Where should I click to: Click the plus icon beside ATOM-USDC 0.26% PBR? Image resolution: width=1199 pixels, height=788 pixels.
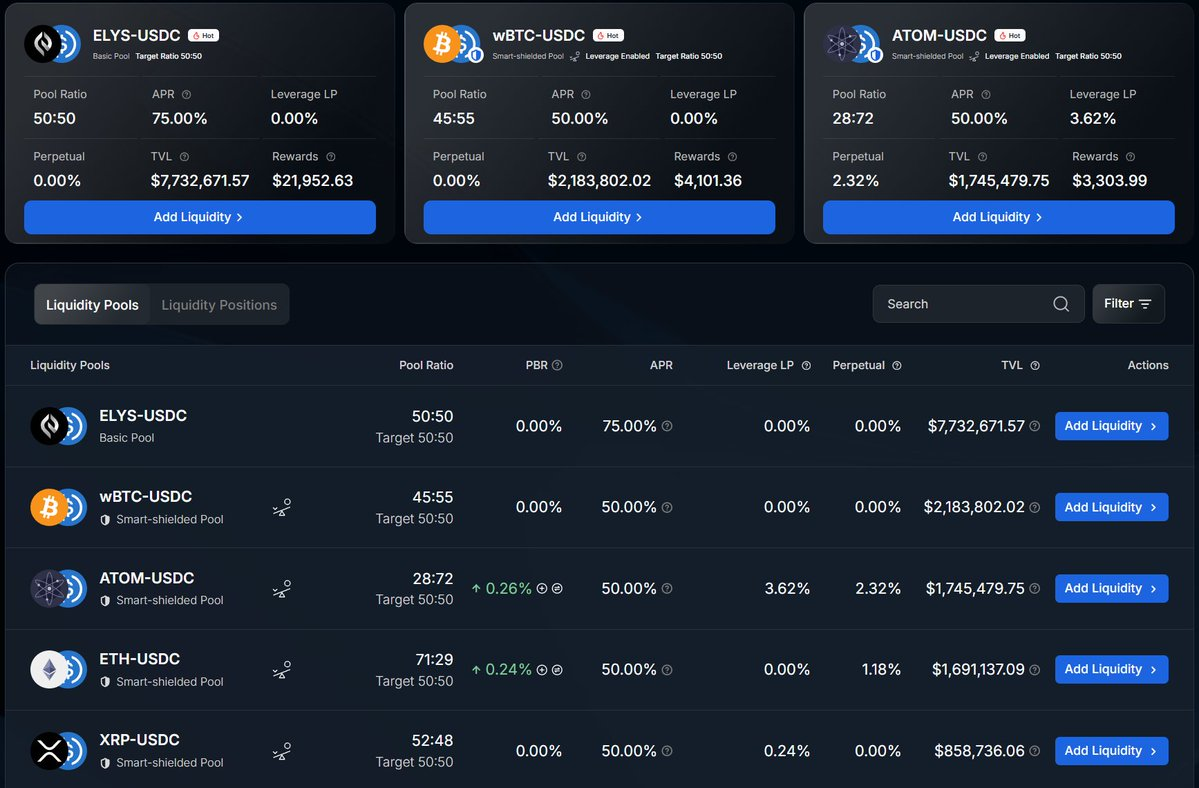(x=542, y=589)
